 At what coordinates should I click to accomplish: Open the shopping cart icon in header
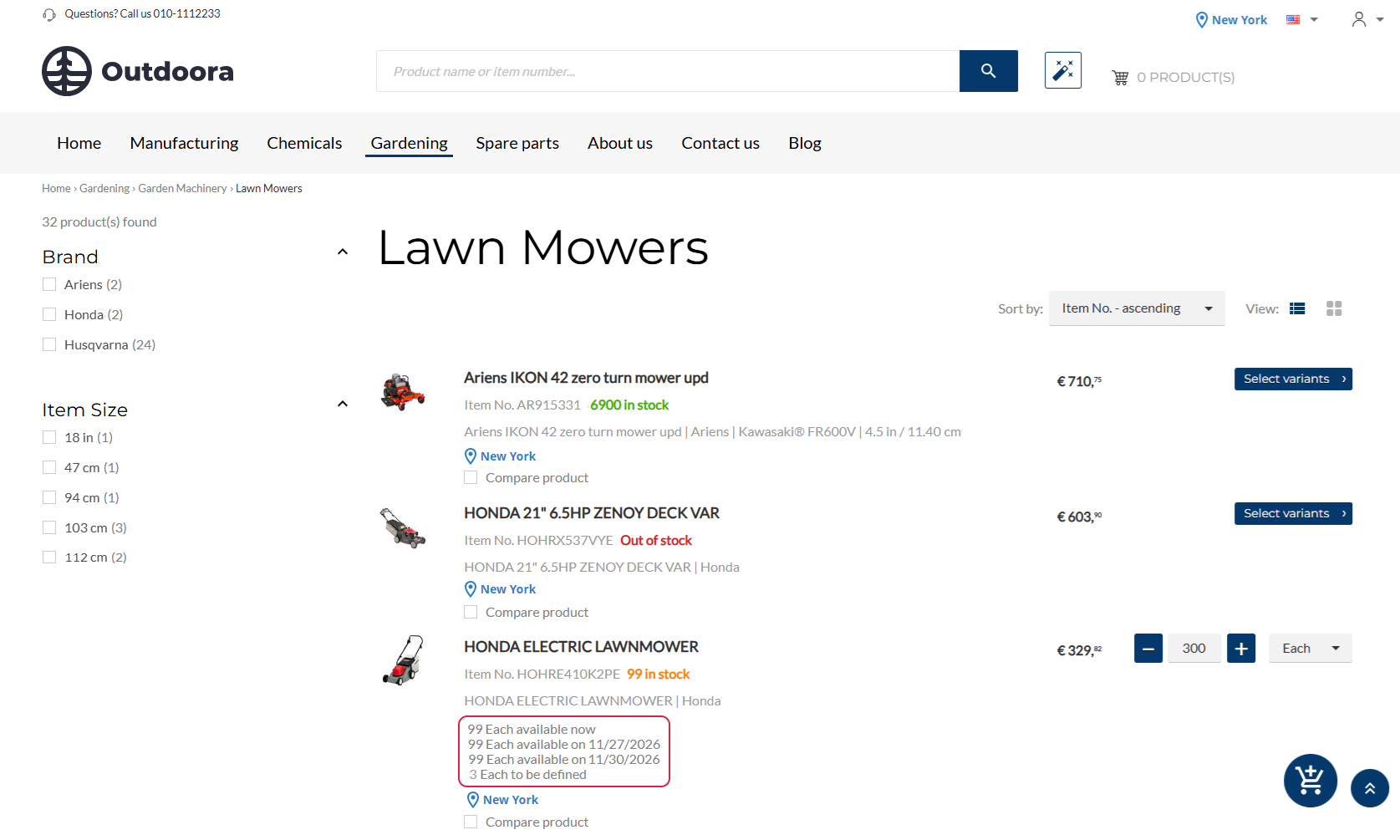[1120, 78]
